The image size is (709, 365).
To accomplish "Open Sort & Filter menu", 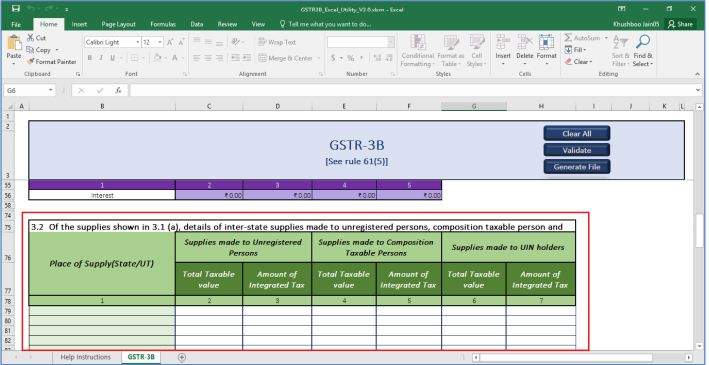I will point(620,51).
